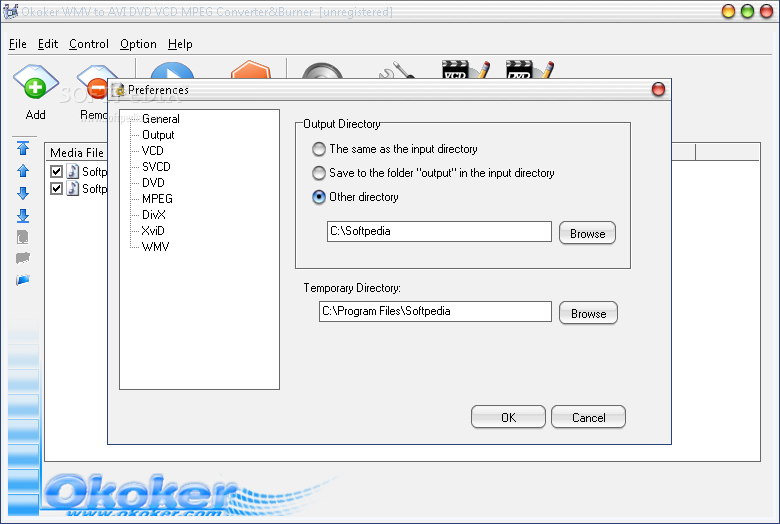780x524 pixels.
Task: Select DivX in preferences tree
Action: [154, 214]
